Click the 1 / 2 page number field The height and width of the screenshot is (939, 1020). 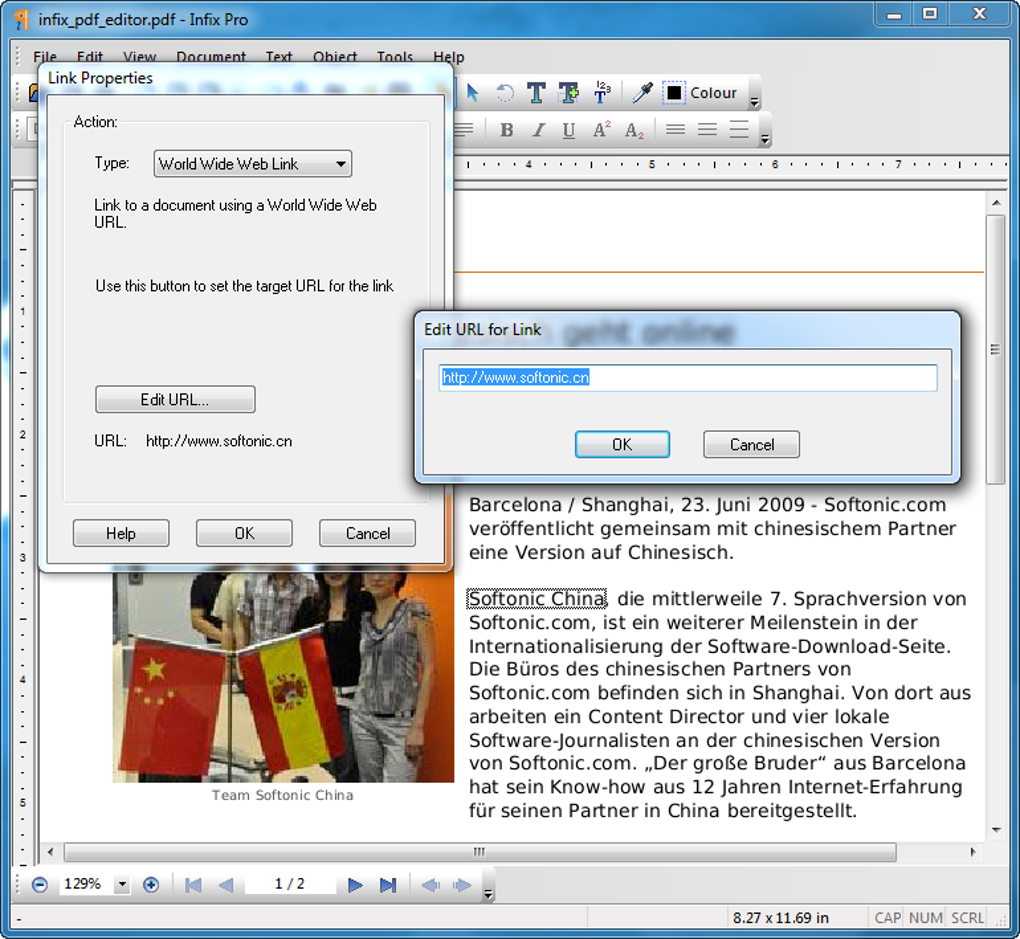tap(290, 884)
